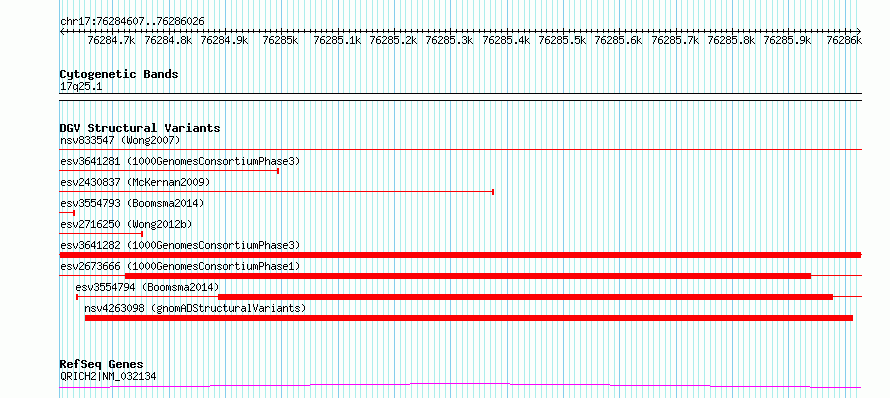Click the magenta QRICH2 gene track line
Screen dimensions: 890x398
460,386
